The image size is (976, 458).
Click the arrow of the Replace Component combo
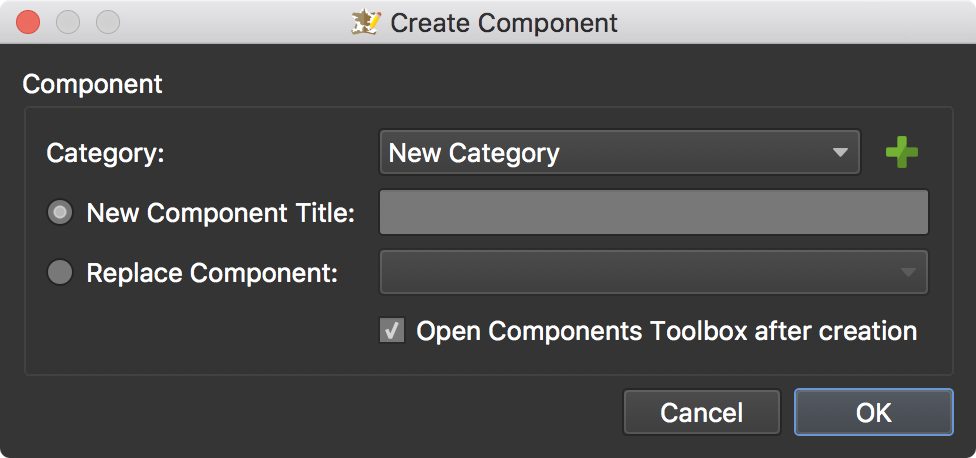click(908, 273)
